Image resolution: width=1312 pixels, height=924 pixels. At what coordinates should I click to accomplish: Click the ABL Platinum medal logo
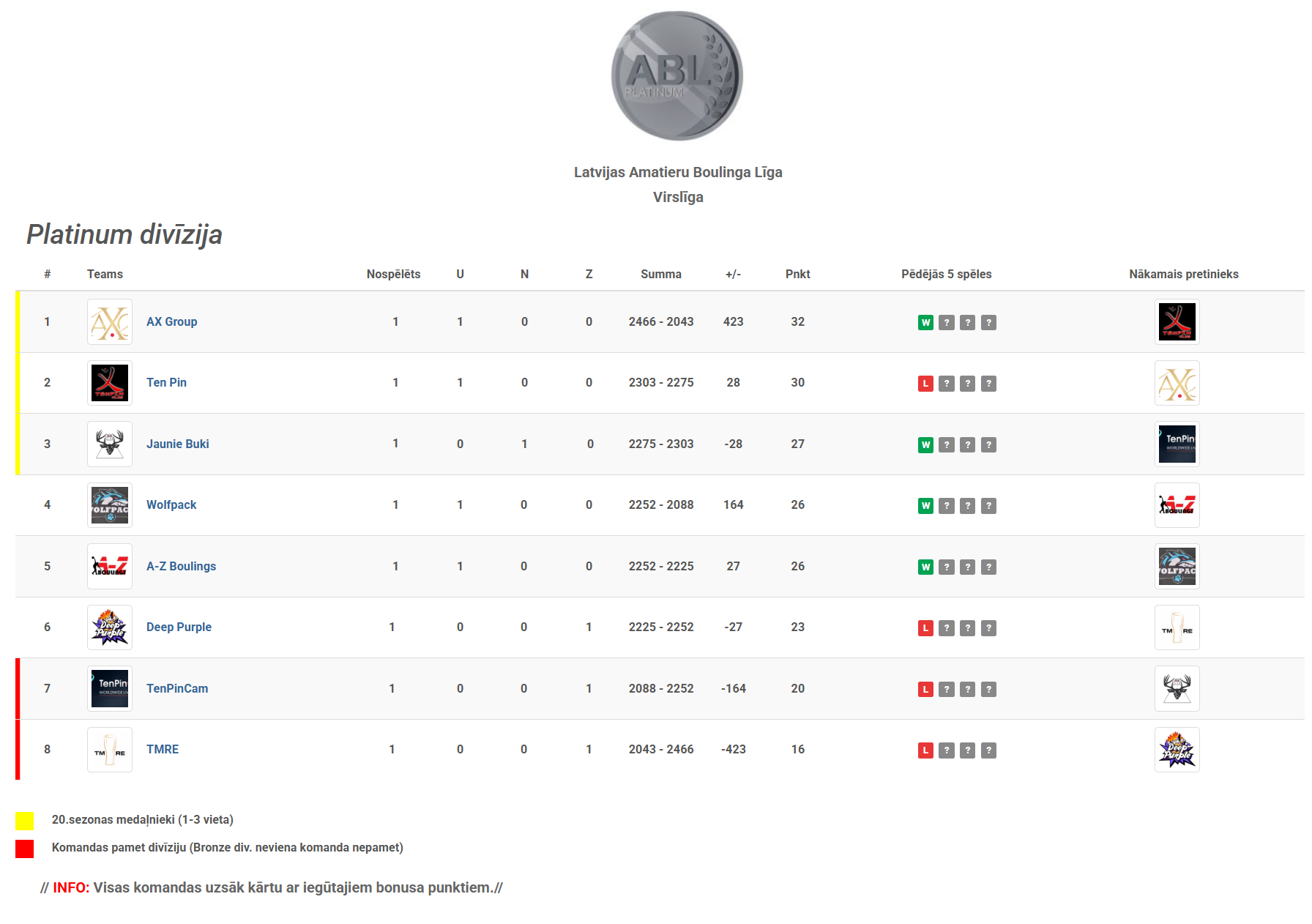point(677,76)
